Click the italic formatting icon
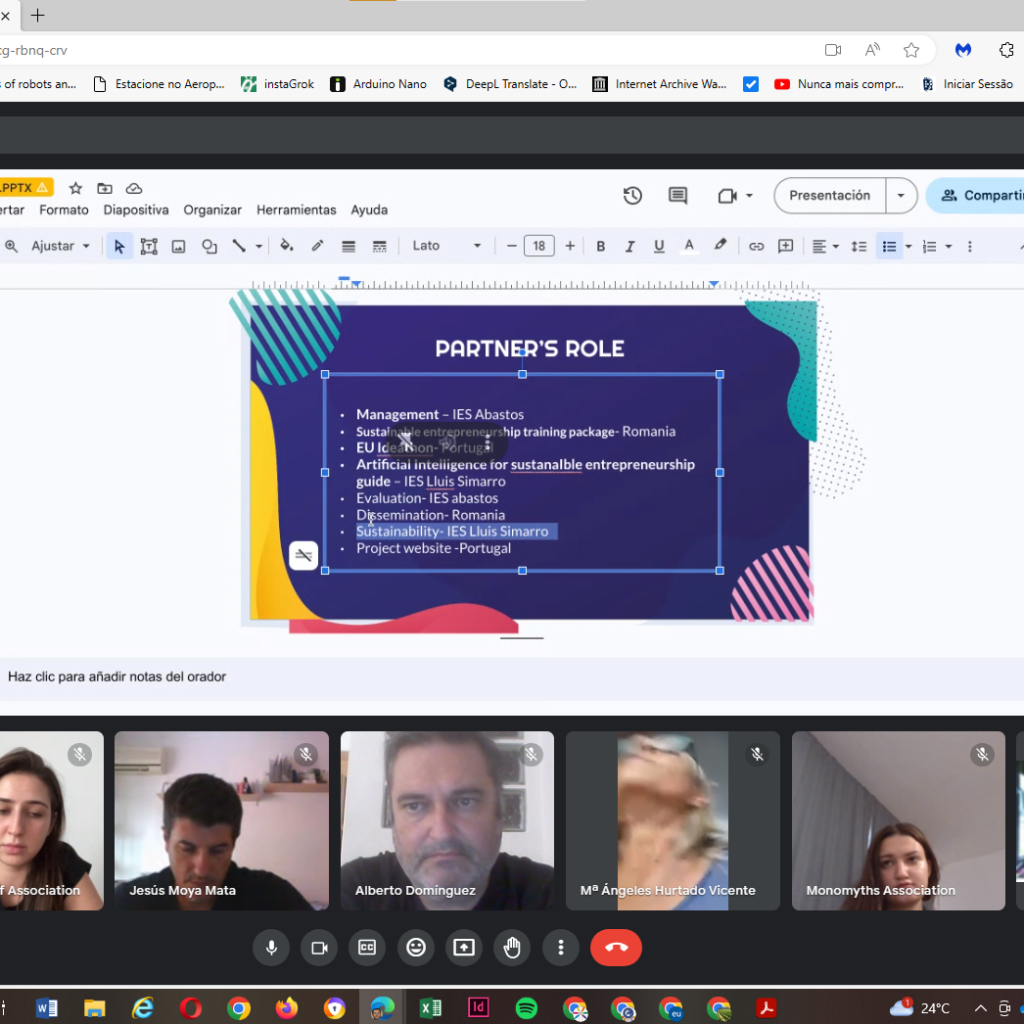The height and width of the screenshot is (1024, 1024). coord(630,246)
